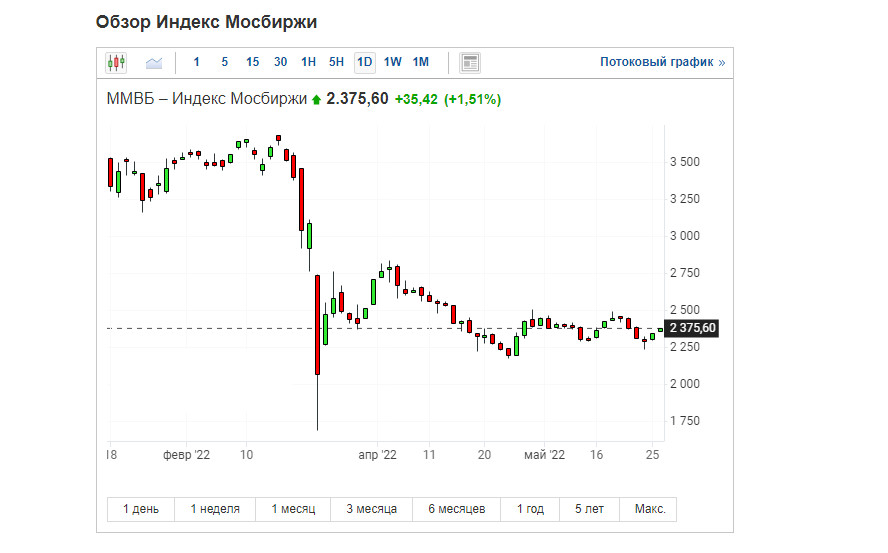Select the active 1D interval
The height and width of the screenshot is (553, 888).
[365, 62]
